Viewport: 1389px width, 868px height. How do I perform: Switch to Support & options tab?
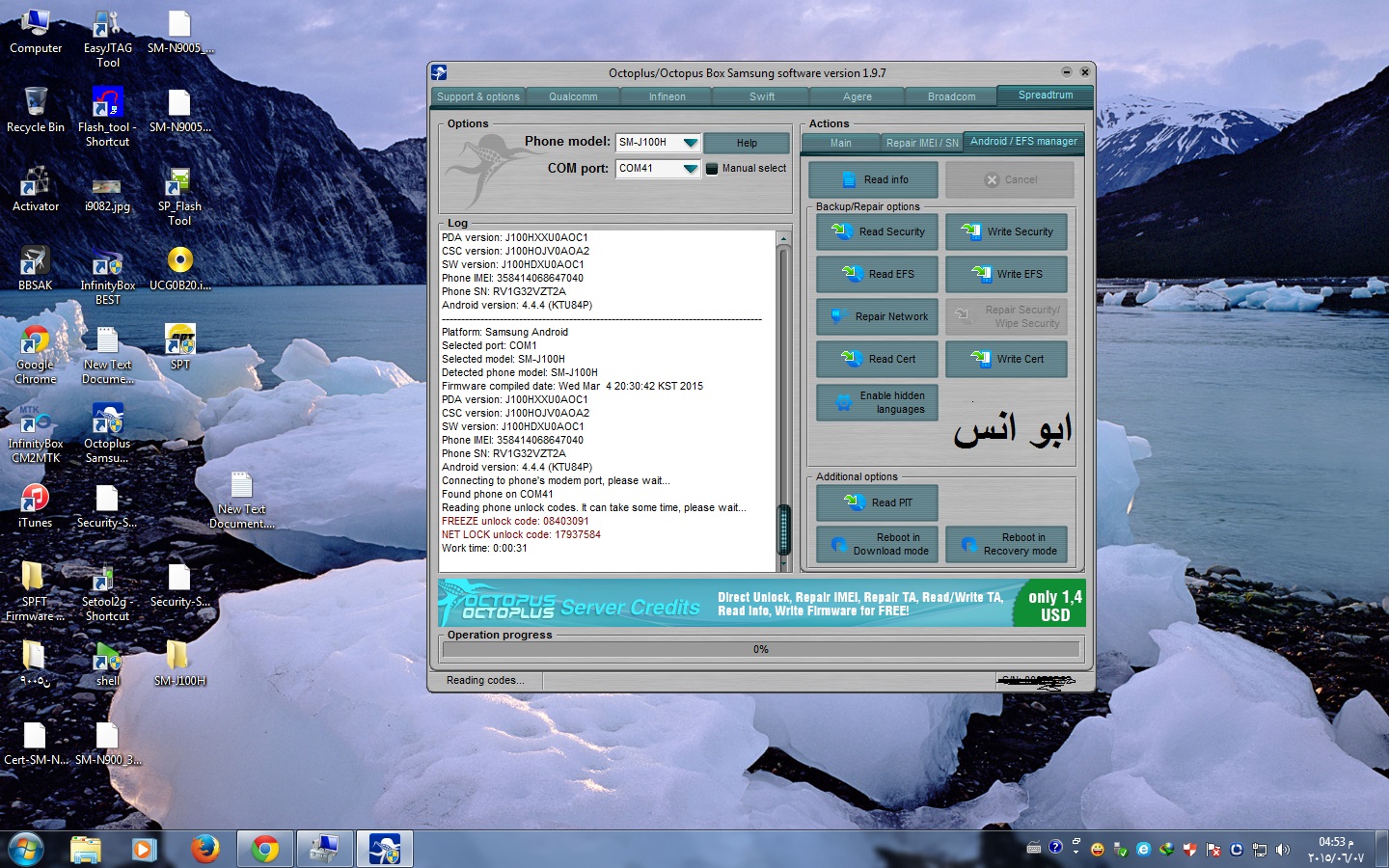pyautogui.click(x=478, y=96)
